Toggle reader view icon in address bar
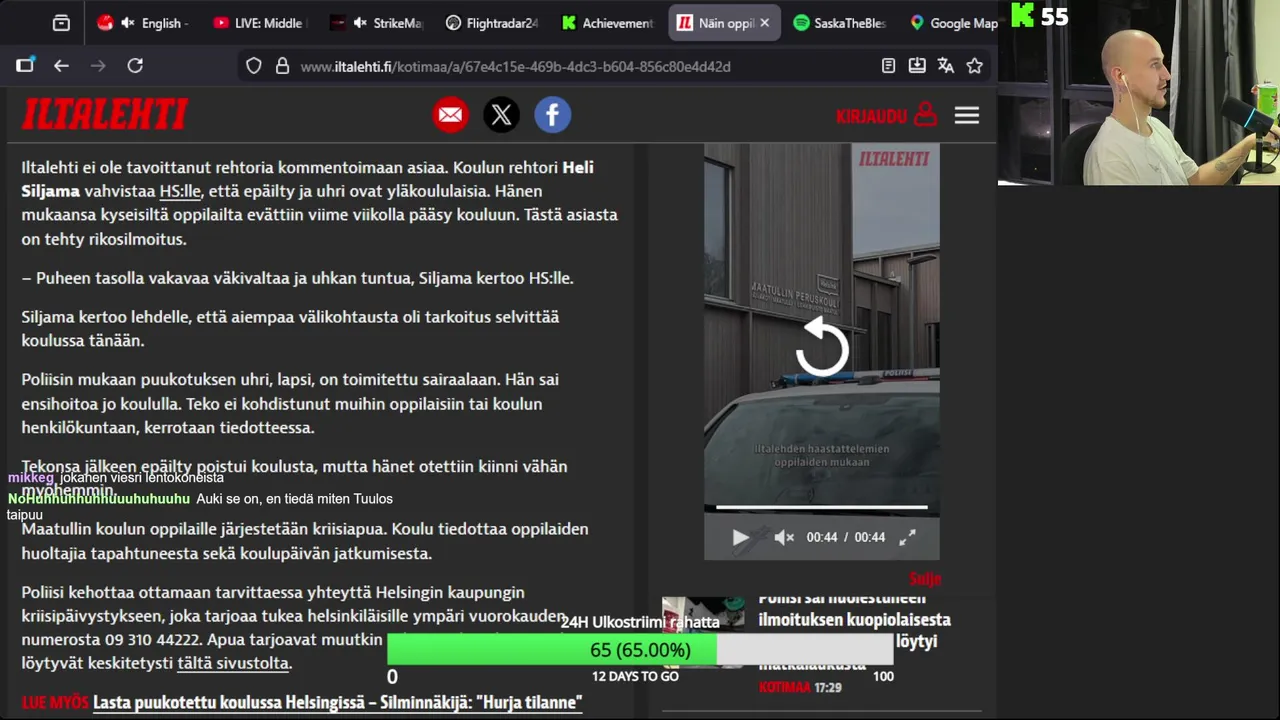 point(888,66)
